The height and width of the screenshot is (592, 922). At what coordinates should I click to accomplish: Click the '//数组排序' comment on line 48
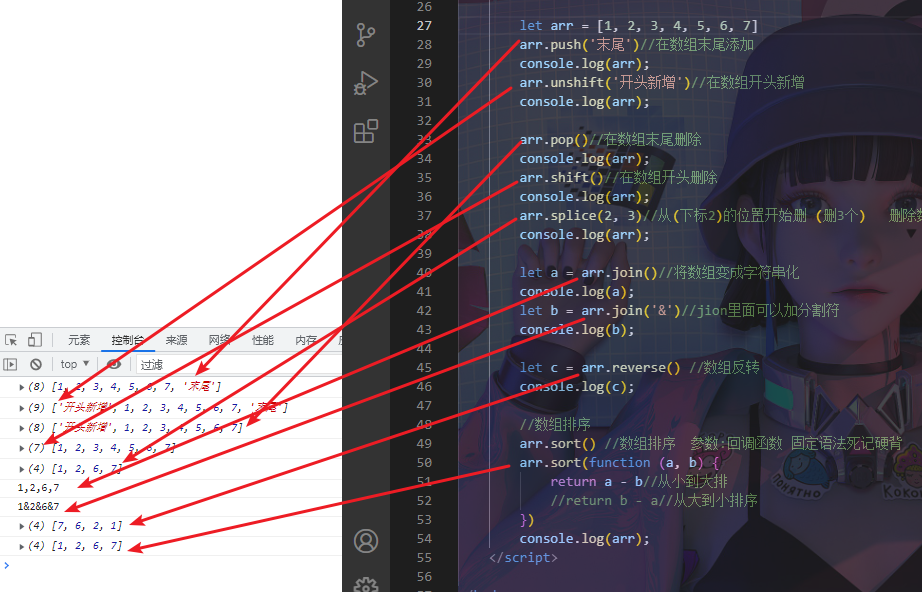[x=554, y=424]
